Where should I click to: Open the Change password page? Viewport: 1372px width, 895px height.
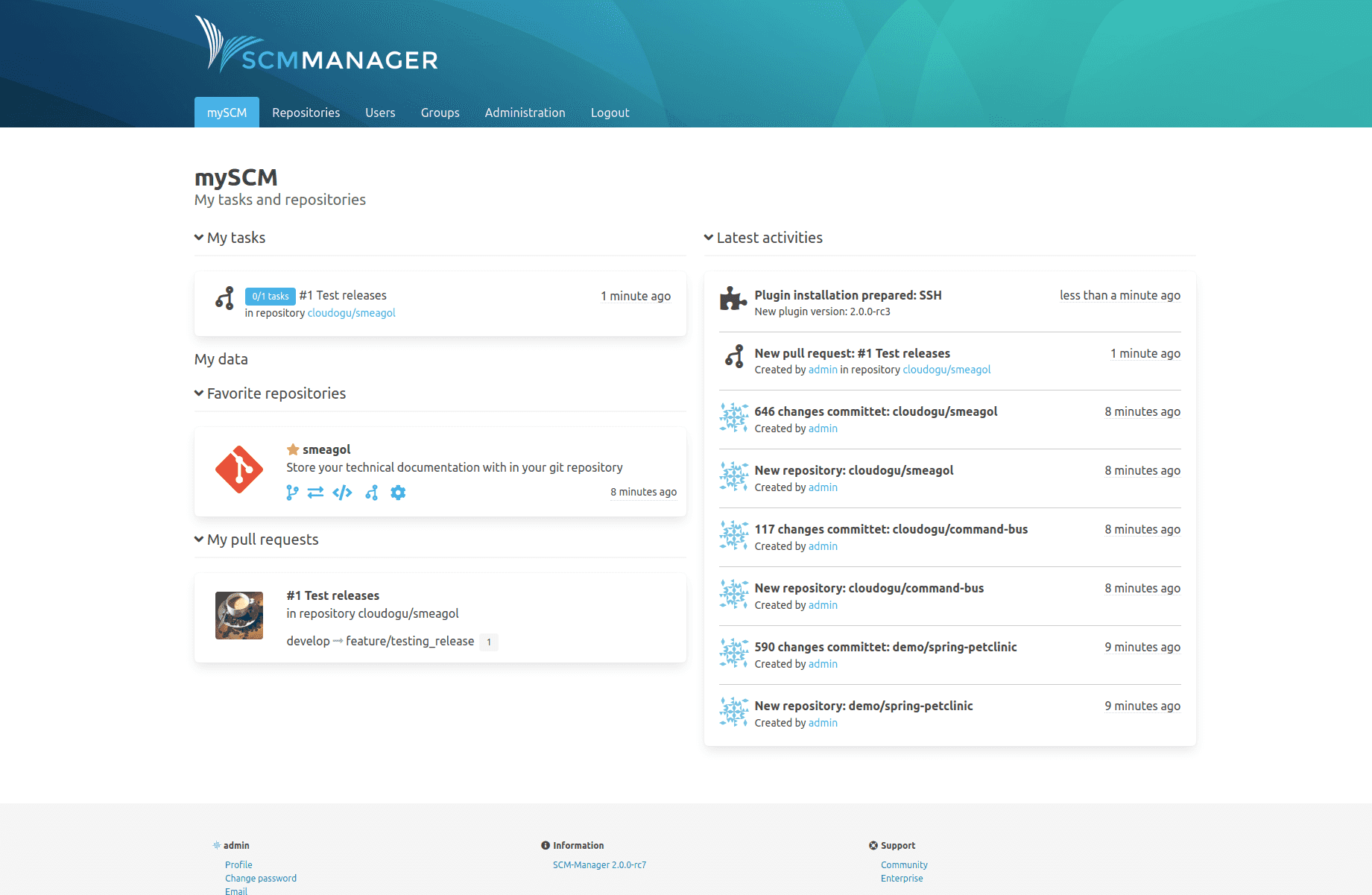tap(260, 878)
